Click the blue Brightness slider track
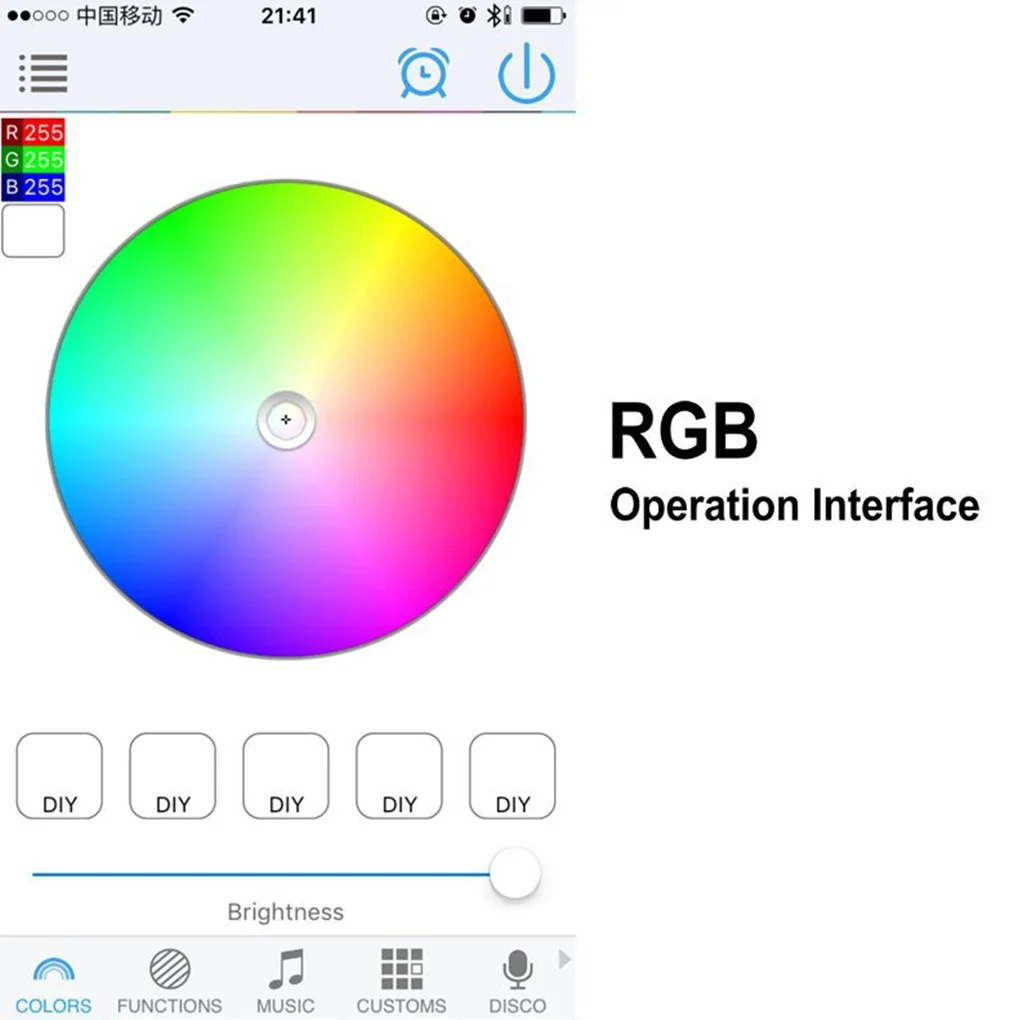 pyautogui.click(x=260, y=874)
